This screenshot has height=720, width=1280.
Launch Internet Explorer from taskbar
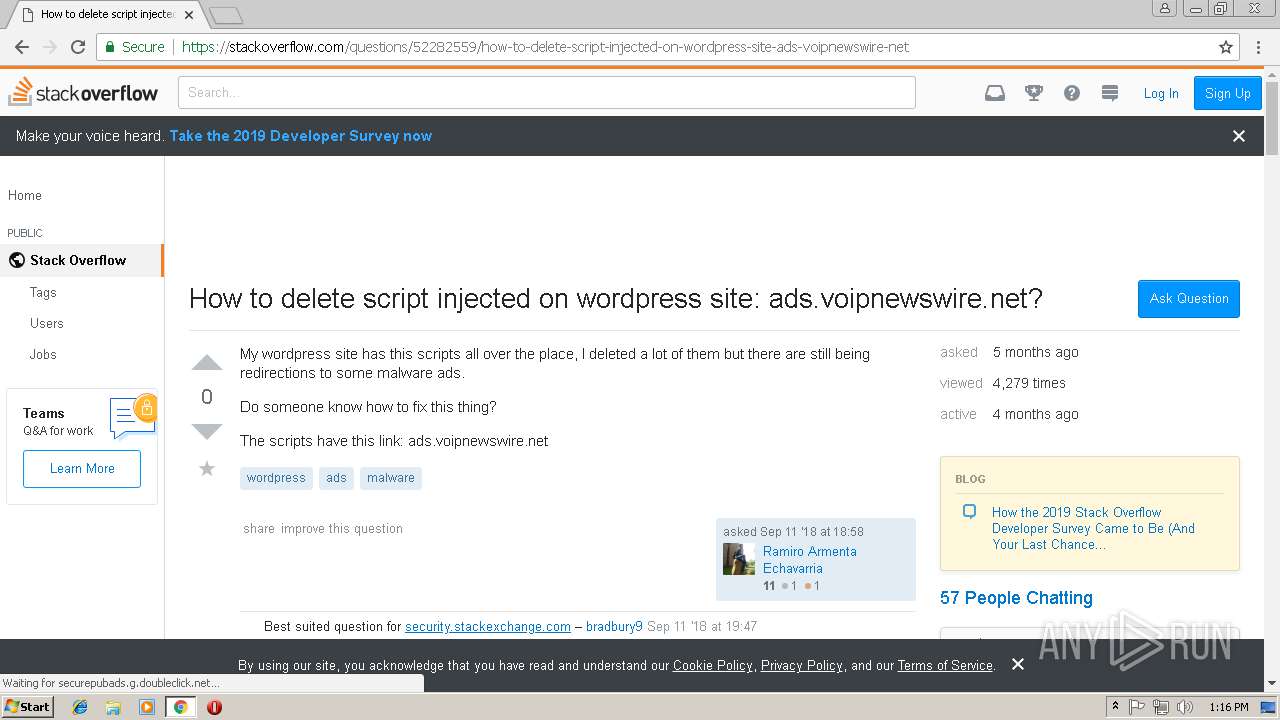click(x=80, y=707)
